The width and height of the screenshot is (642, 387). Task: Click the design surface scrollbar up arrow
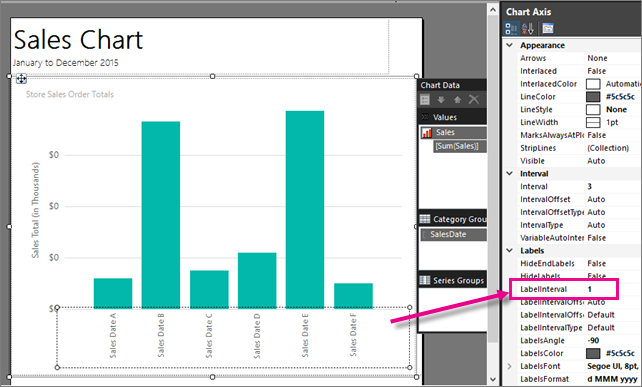click(493, 9)
